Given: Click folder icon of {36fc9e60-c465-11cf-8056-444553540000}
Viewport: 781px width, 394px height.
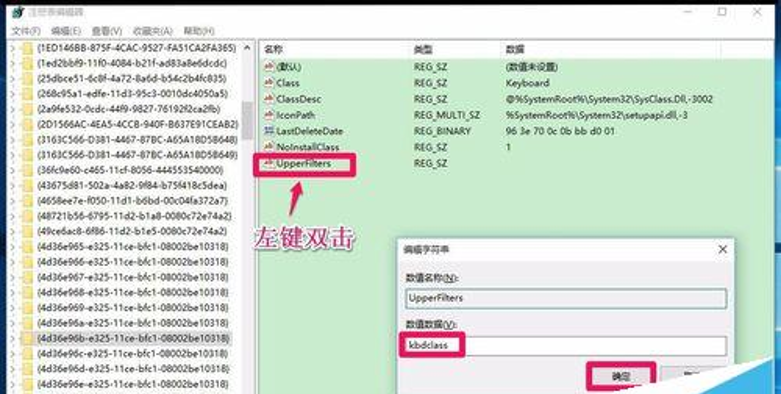Looking at the screenshot, I should point(27,170).
